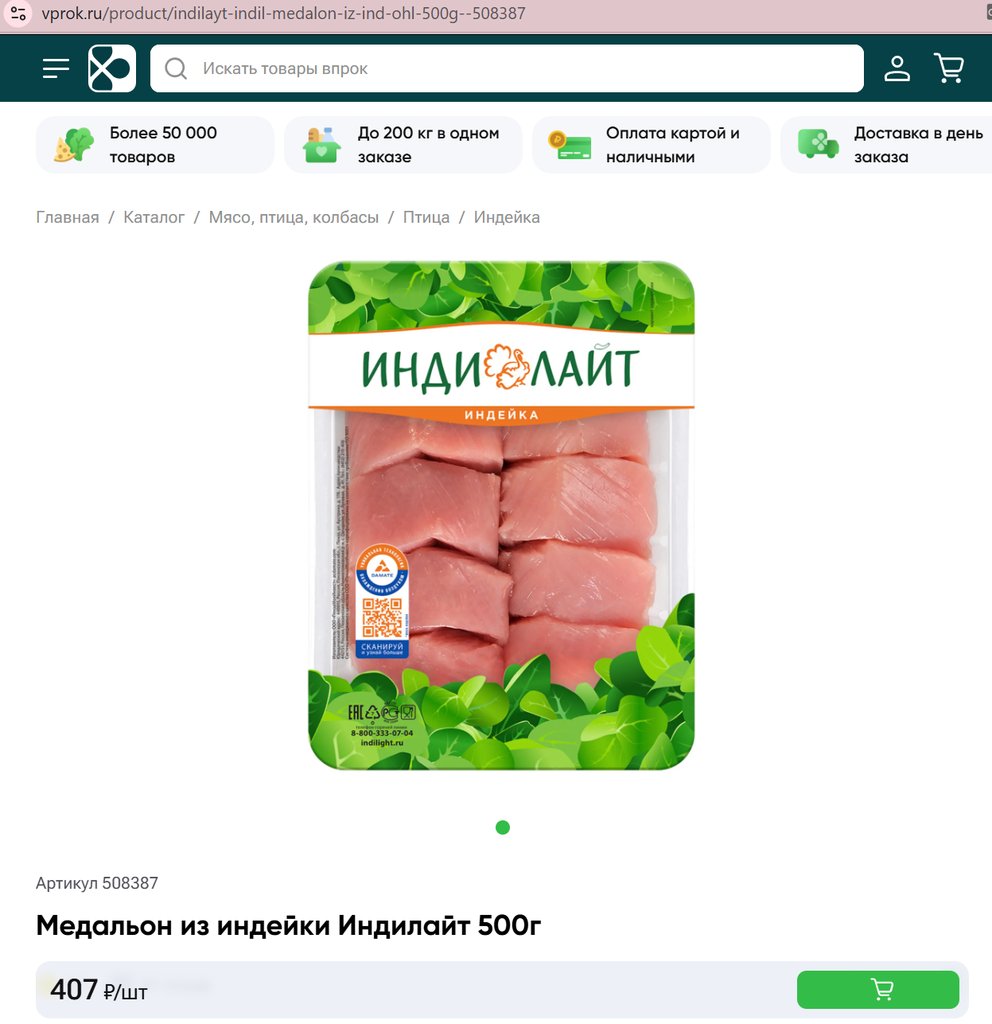Image resolution: width=992 pixels, height=1024 pixels.
Task: Navigate to 'Мясо, птица, колбасы' breadcrumb
Action: (x=294, y=217)
